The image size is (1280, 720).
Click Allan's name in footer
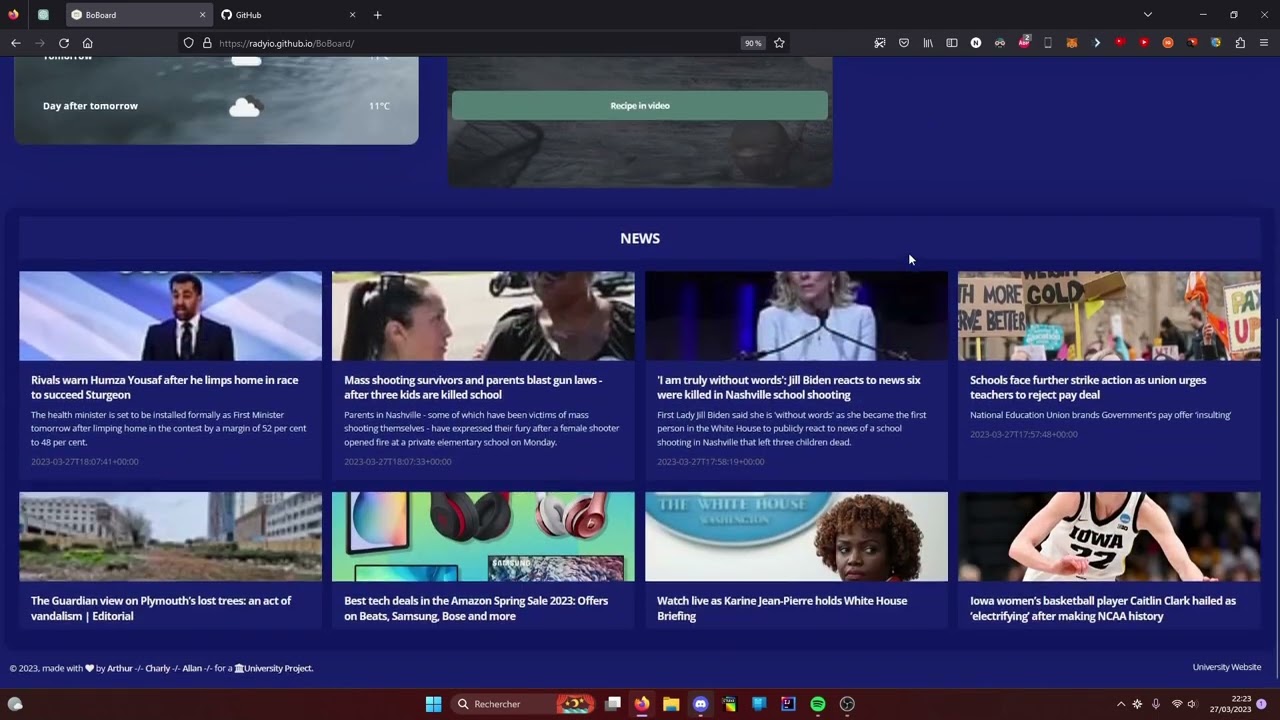click(x=192, y=668)
